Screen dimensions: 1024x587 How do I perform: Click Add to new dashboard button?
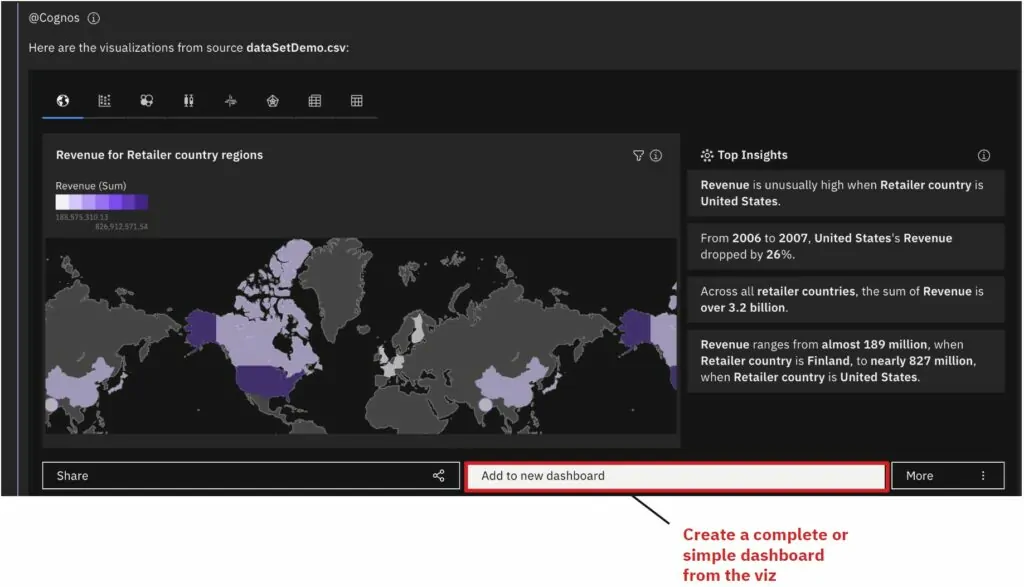[676, 476]
